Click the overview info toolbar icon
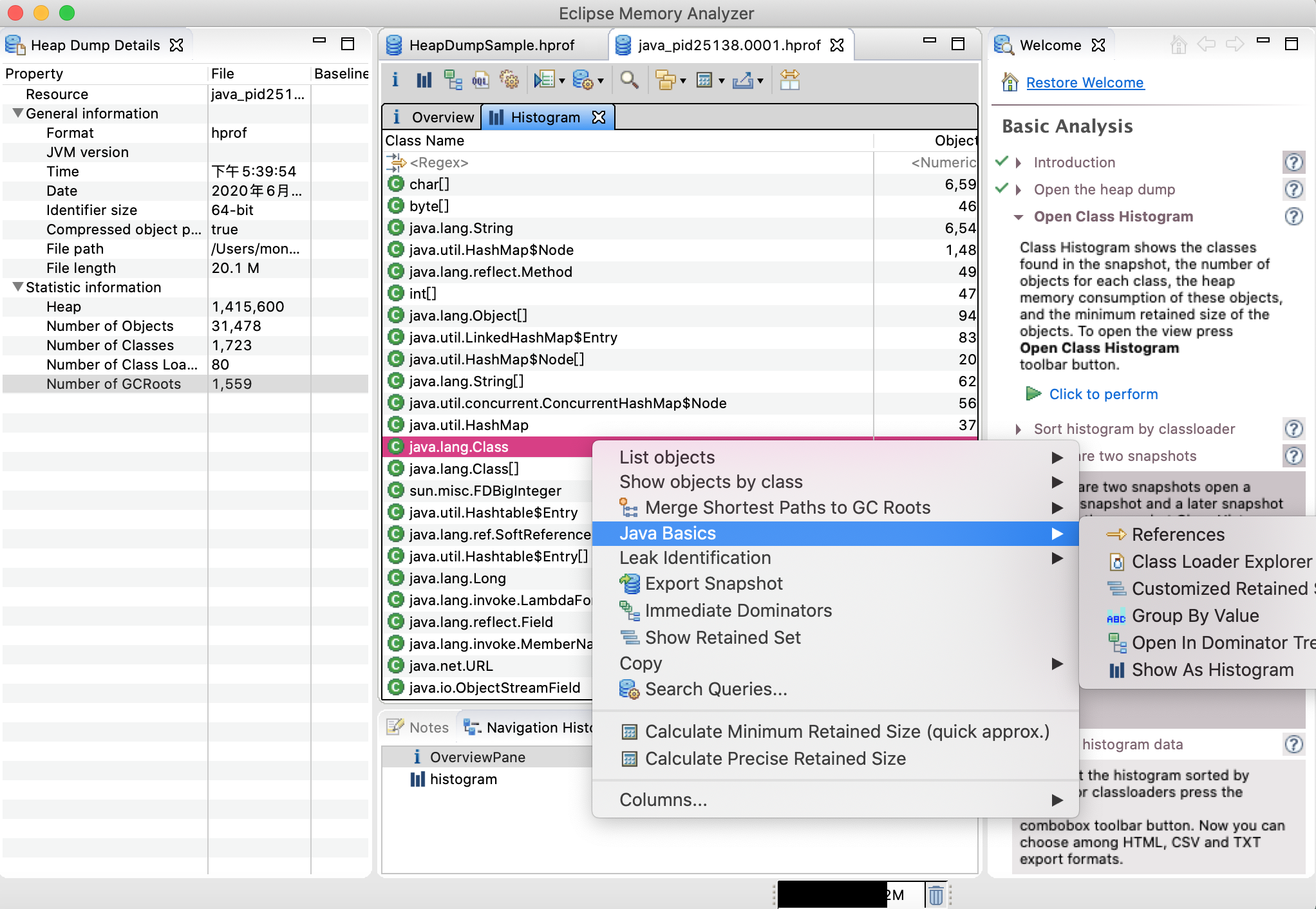The height and width of the screenshot is (909, 1316). point(395,80)
